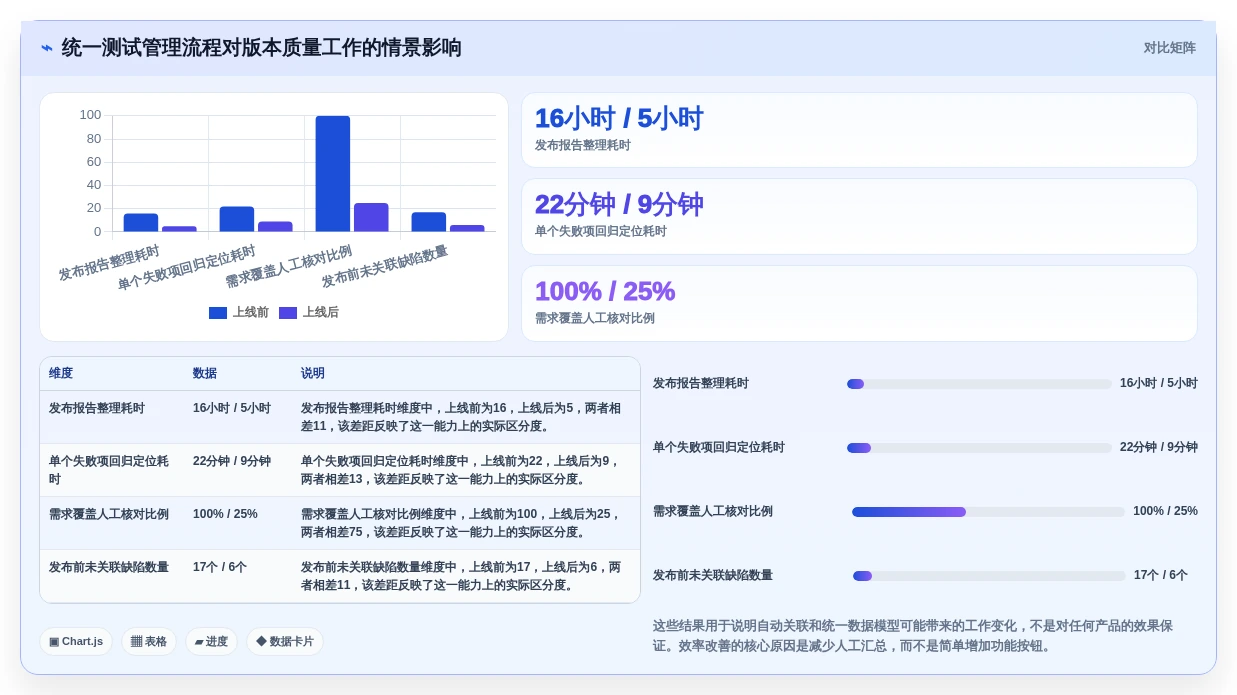This screenshot has width=1237, height=695.
Task: Select table cell 16小时 / 5小时
Action: tap(232, 409)
